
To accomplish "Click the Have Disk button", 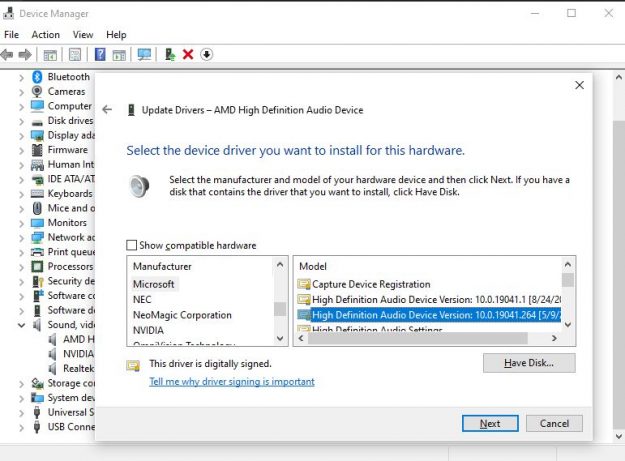I will pos(529,363).
